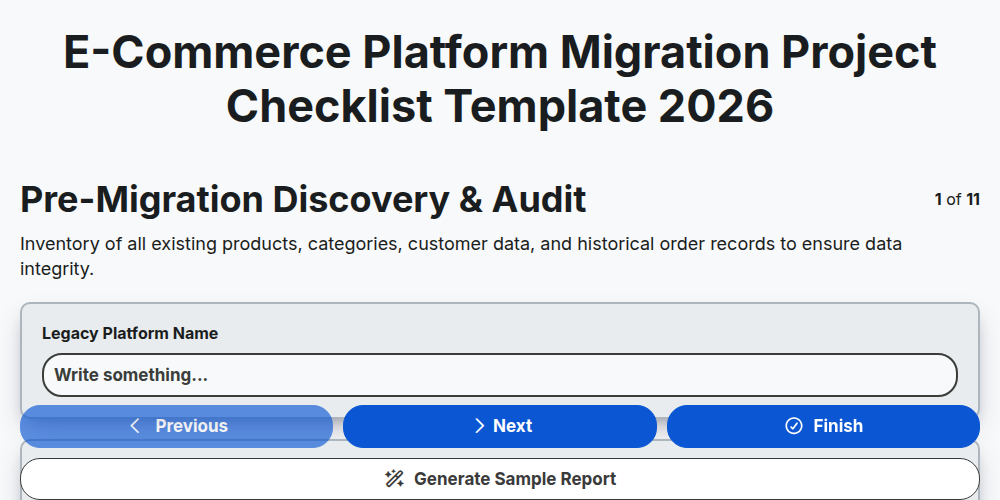Click the Previous button

click(x=177, y=426)
